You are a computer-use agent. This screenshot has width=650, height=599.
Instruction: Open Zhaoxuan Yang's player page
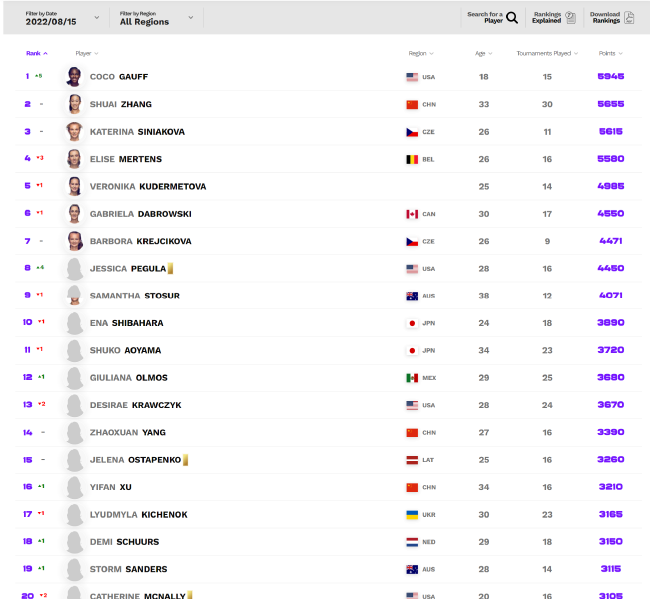[128, 432]
